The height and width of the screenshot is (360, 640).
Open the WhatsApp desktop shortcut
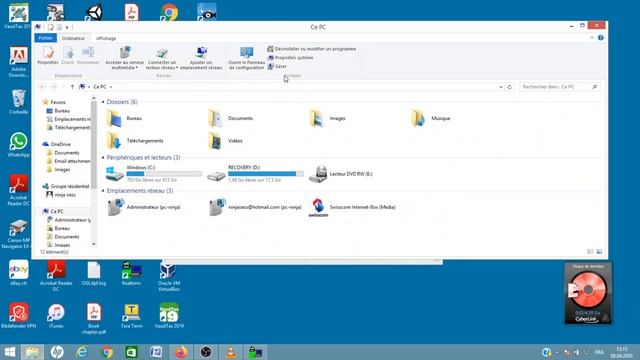coord(18,144)
